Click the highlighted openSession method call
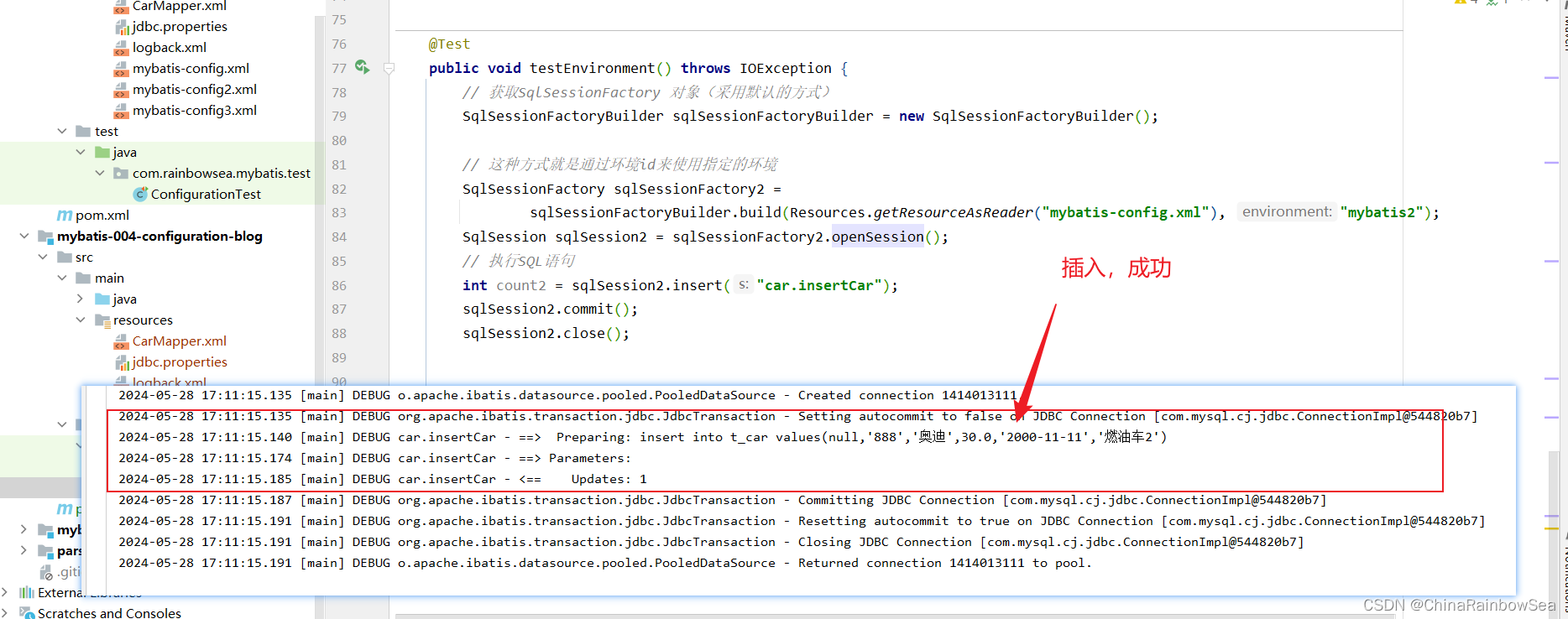1568x619 pixels. 877,237
